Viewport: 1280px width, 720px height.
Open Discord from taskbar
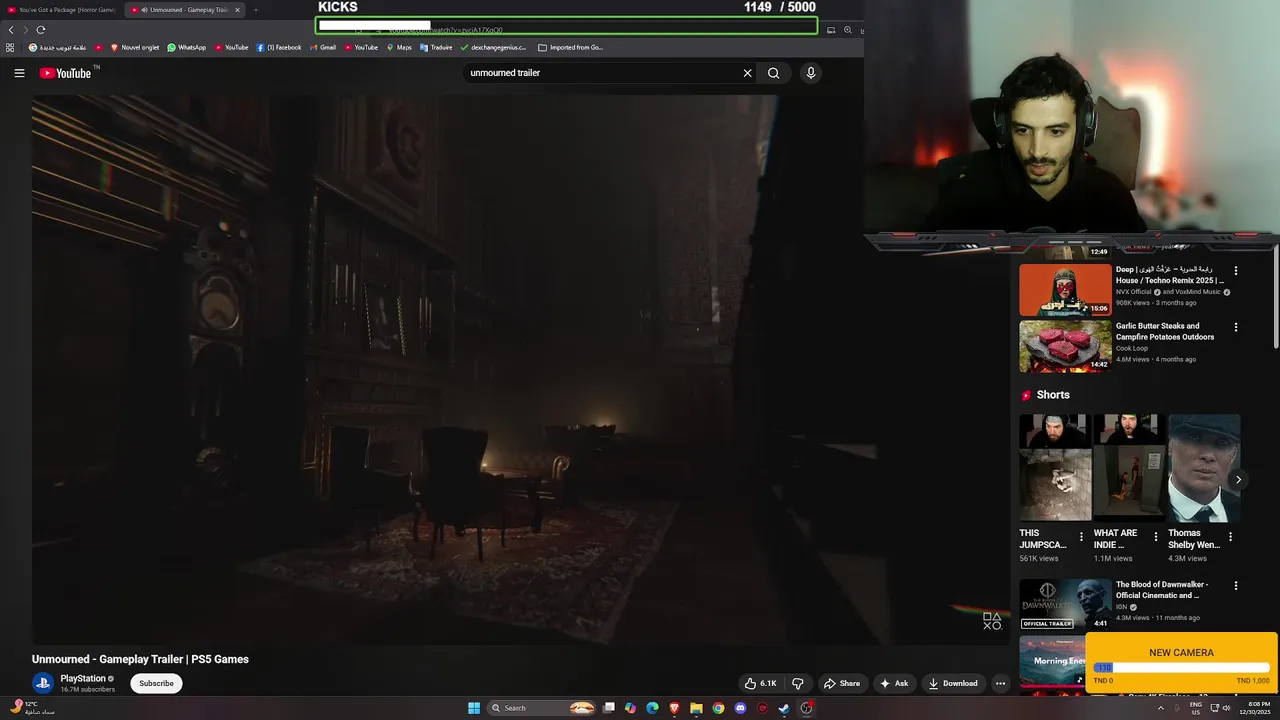tap(740, 708)
